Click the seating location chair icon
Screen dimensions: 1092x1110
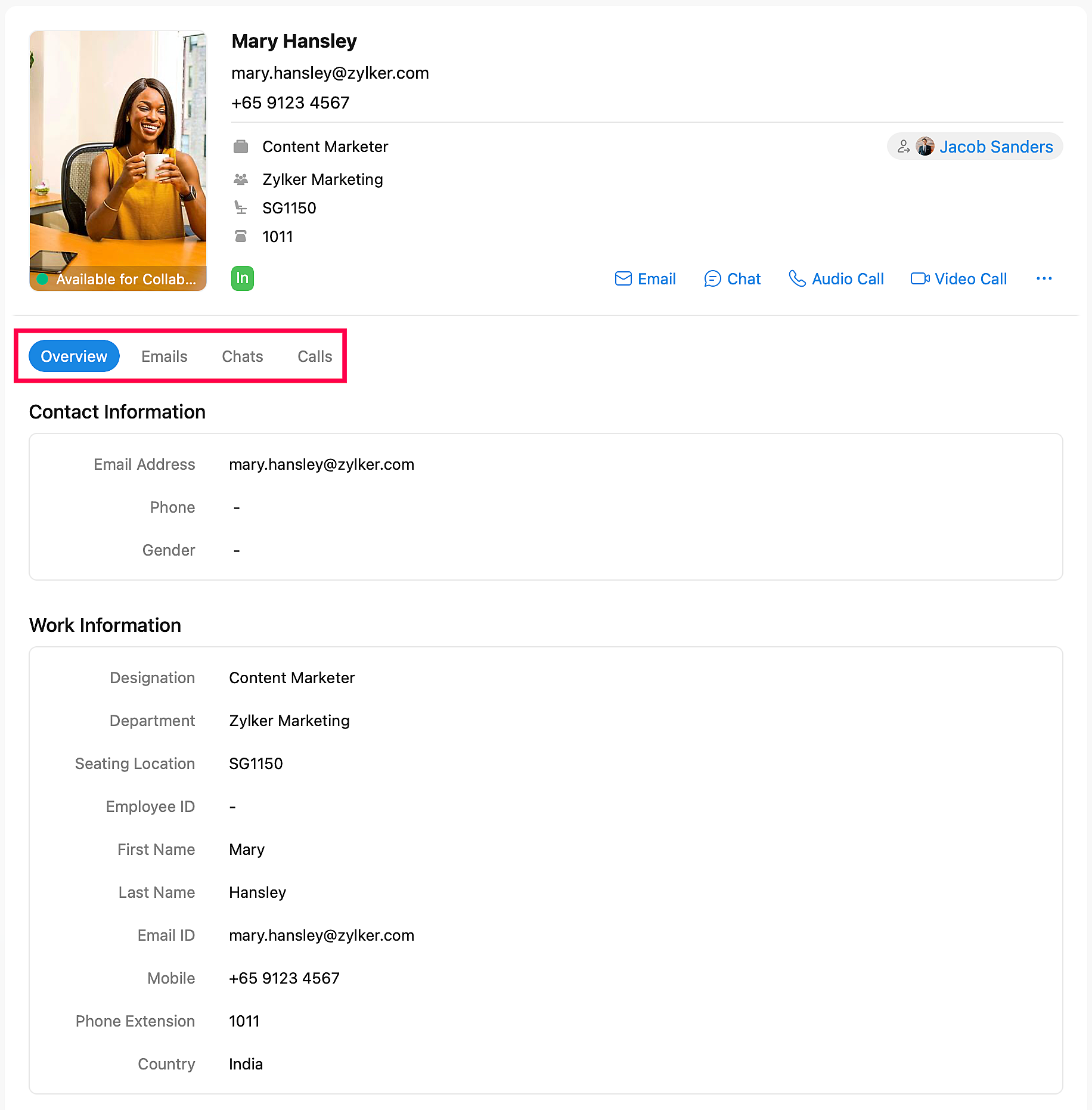click(241, 207)
